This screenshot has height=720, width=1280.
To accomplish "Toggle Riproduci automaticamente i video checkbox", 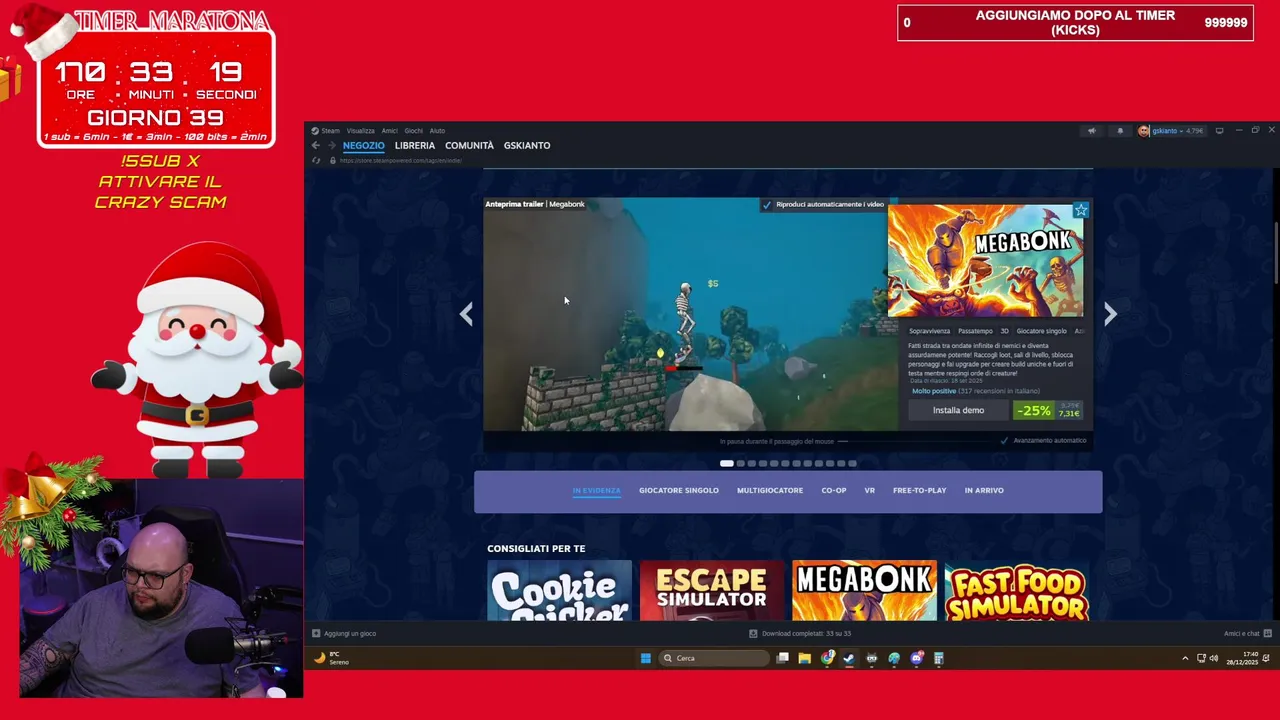I will click(x=767, y=204).
